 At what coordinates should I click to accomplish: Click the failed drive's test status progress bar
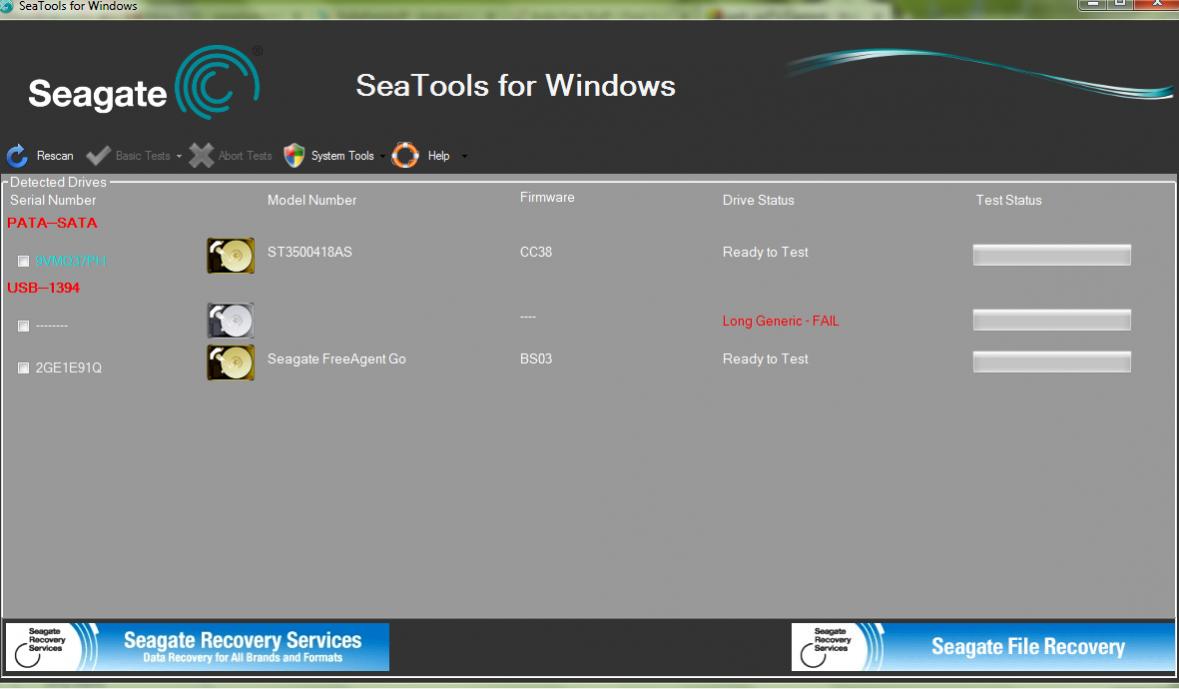pos(1051,320)
